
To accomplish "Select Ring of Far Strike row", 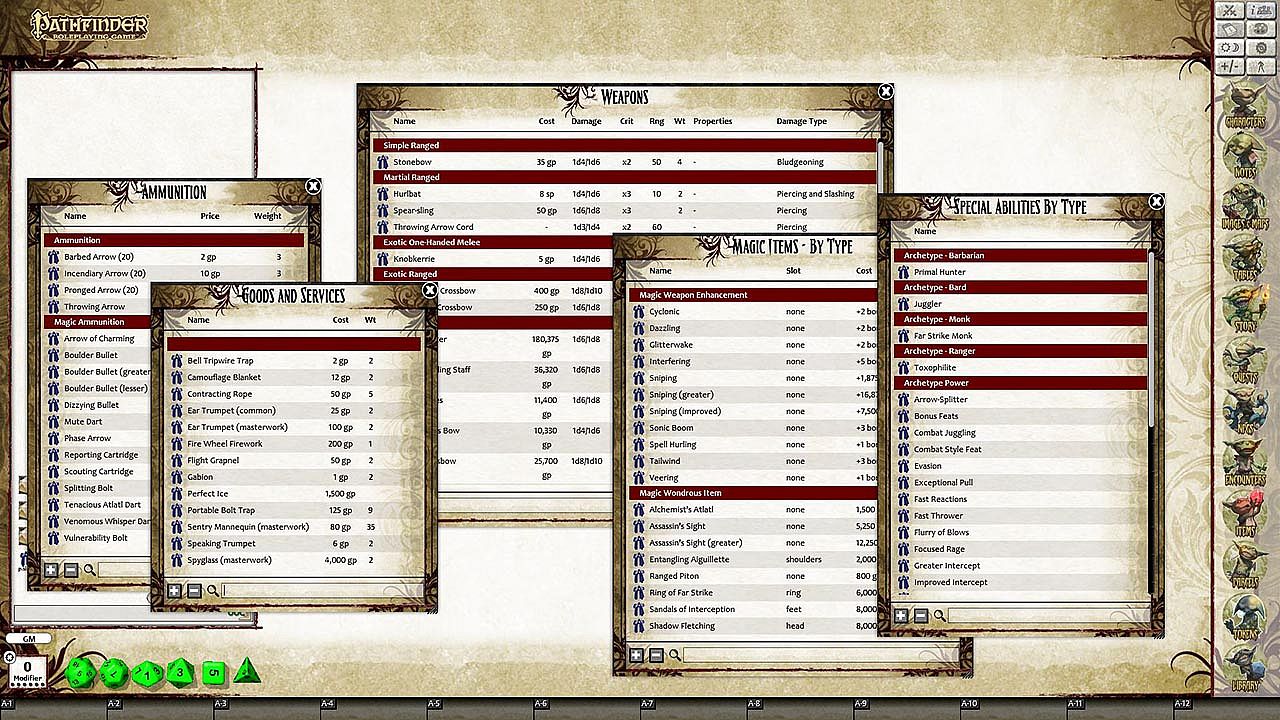I will (x=754, y=593).
